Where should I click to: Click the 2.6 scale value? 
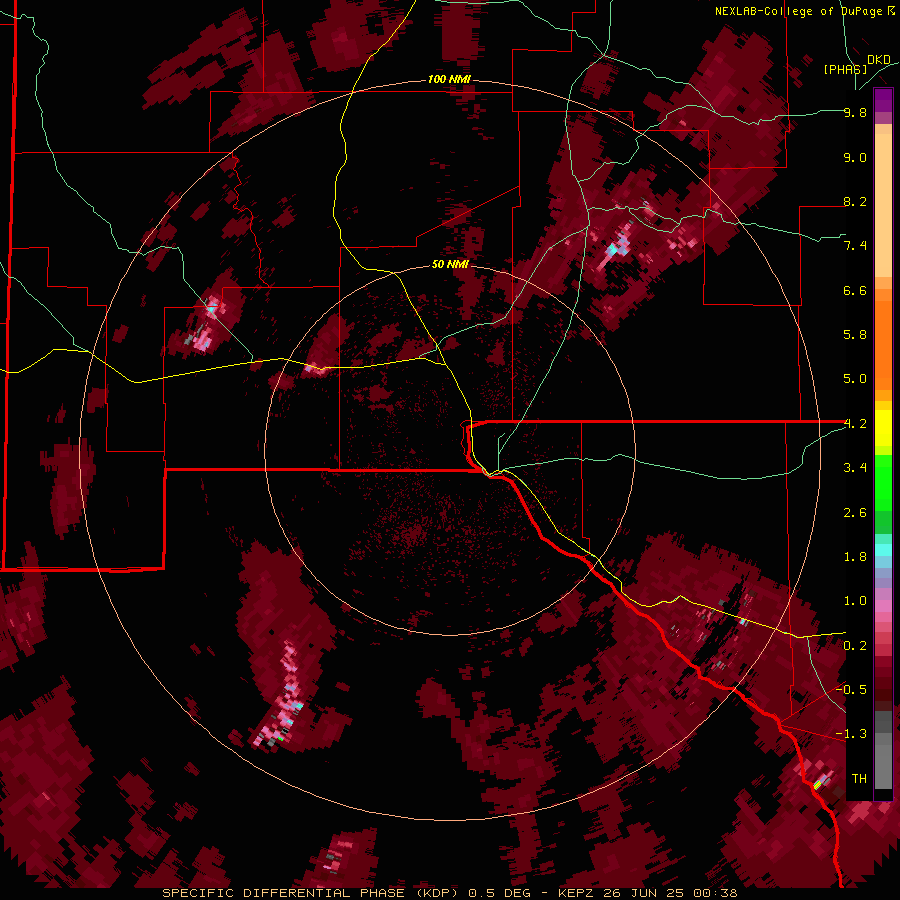855,513
